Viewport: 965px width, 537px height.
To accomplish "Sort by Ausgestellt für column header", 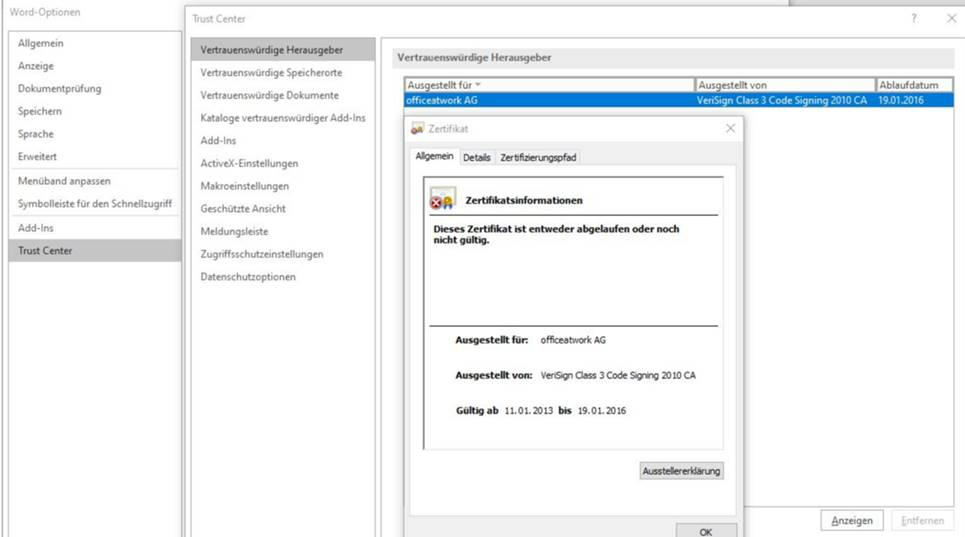I will pyautogui.click(x=549, y=85).
